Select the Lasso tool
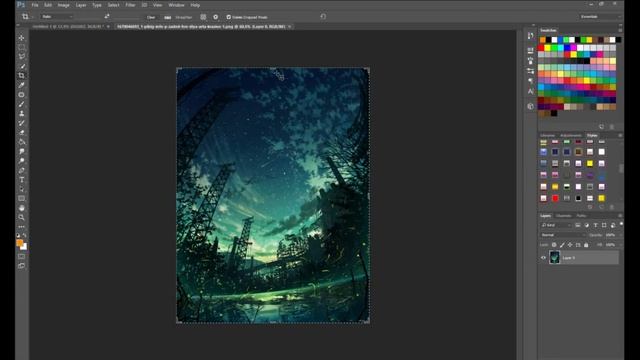The width and height of the screenshot is (640, 360). [x=22, y=56]
